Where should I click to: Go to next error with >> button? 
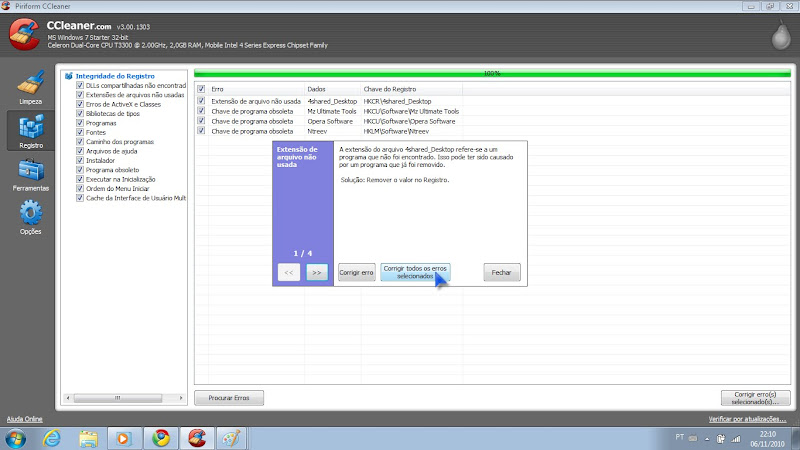[x=317, y=272]
